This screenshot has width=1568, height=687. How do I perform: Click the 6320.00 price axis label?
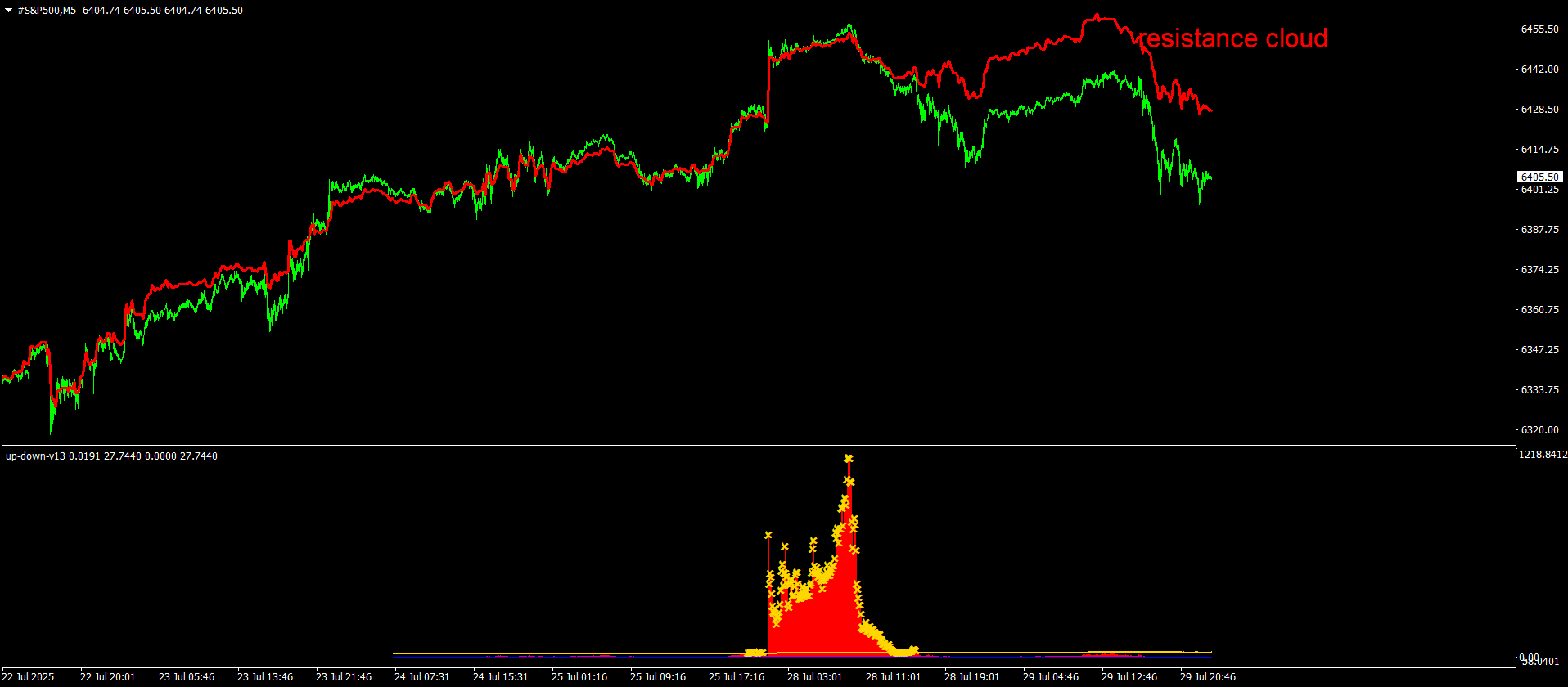(x=1539, y=429)
